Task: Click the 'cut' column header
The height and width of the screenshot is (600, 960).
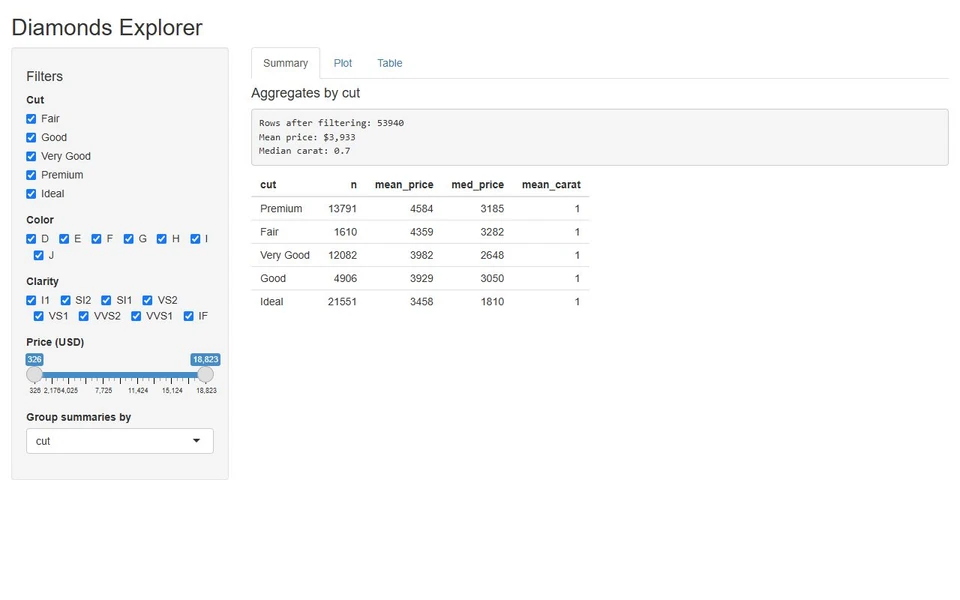Action: pos(268,185)
